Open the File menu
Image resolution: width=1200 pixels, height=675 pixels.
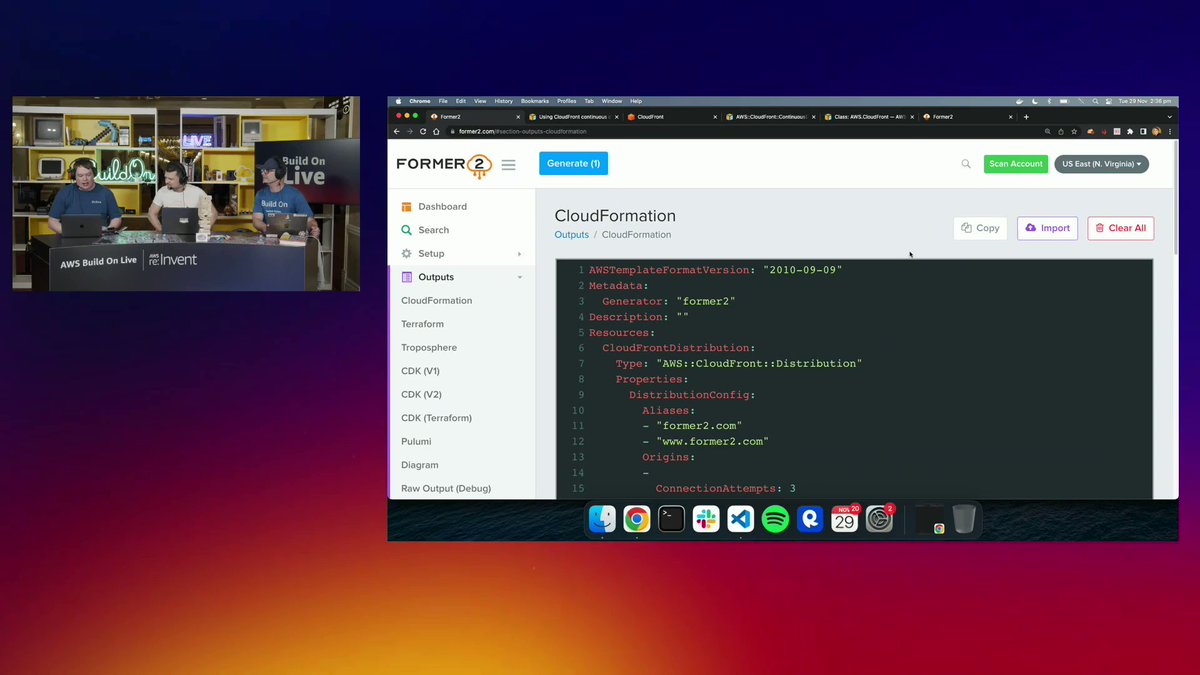pyautogui.click(x=443, y=101)
